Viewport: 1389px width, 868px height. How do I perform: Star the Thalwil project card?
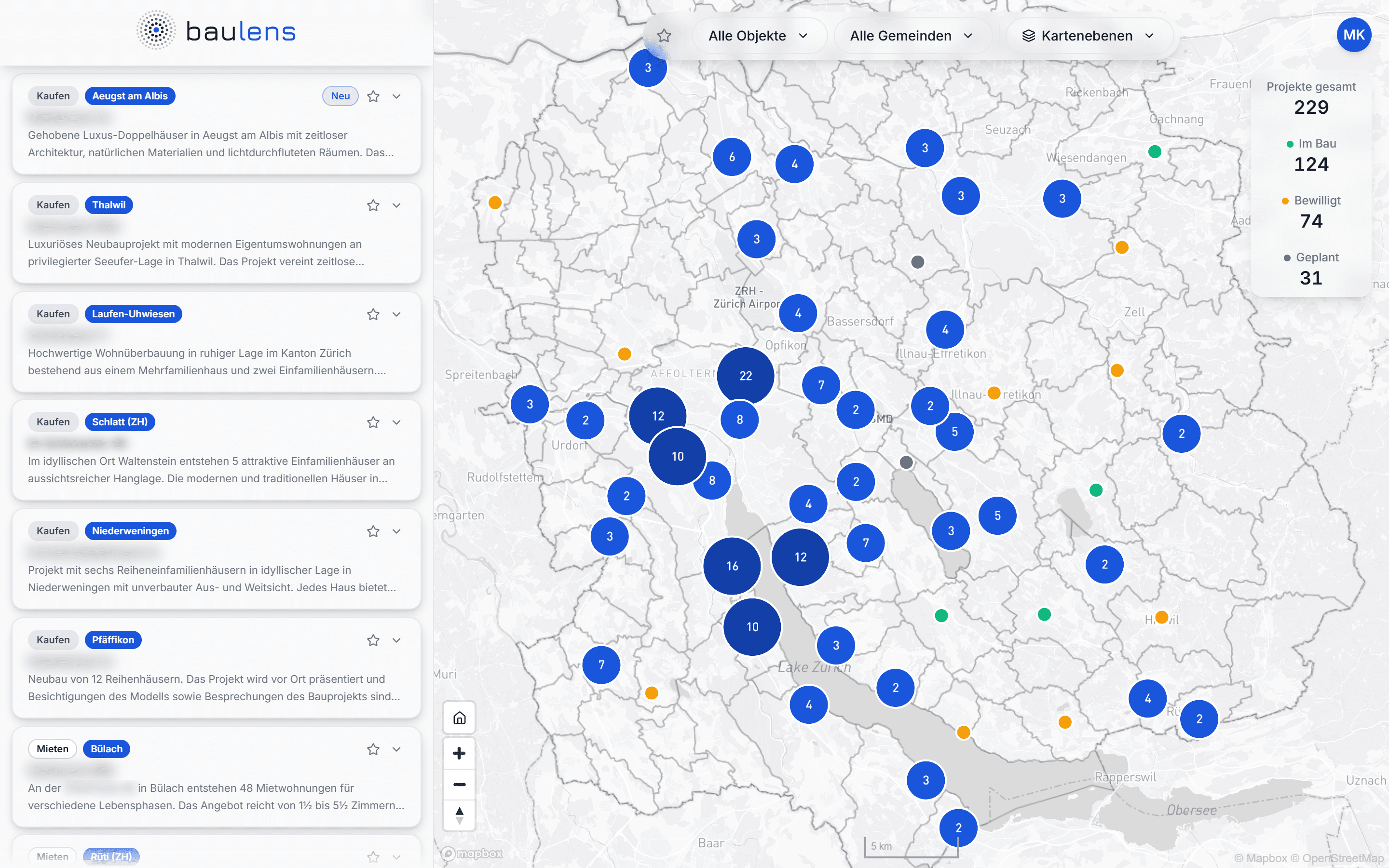click(373, 205)
